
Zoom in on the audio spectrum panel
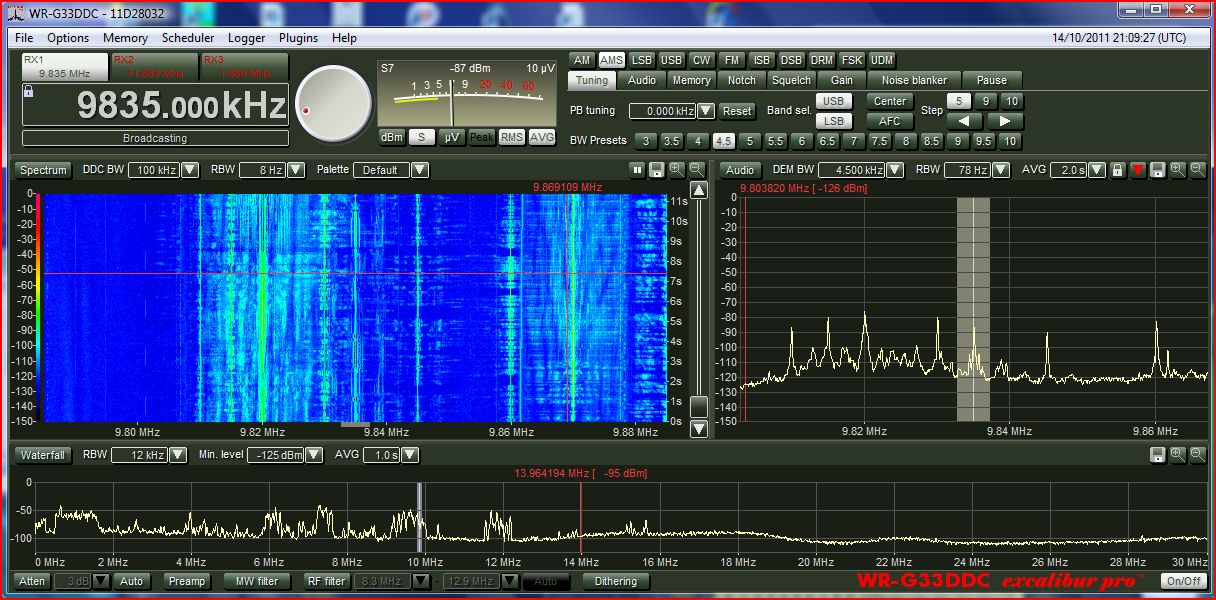coord(1177,170)
